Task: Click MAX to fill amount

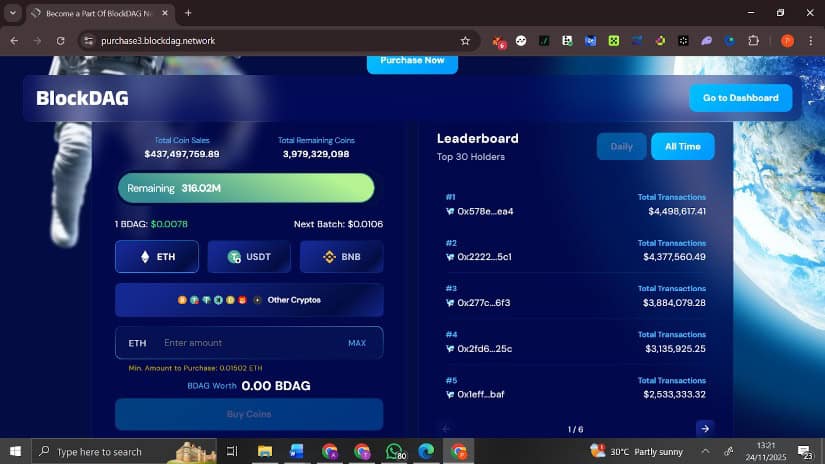Action: pyautogui.click(x=357, y=343)
